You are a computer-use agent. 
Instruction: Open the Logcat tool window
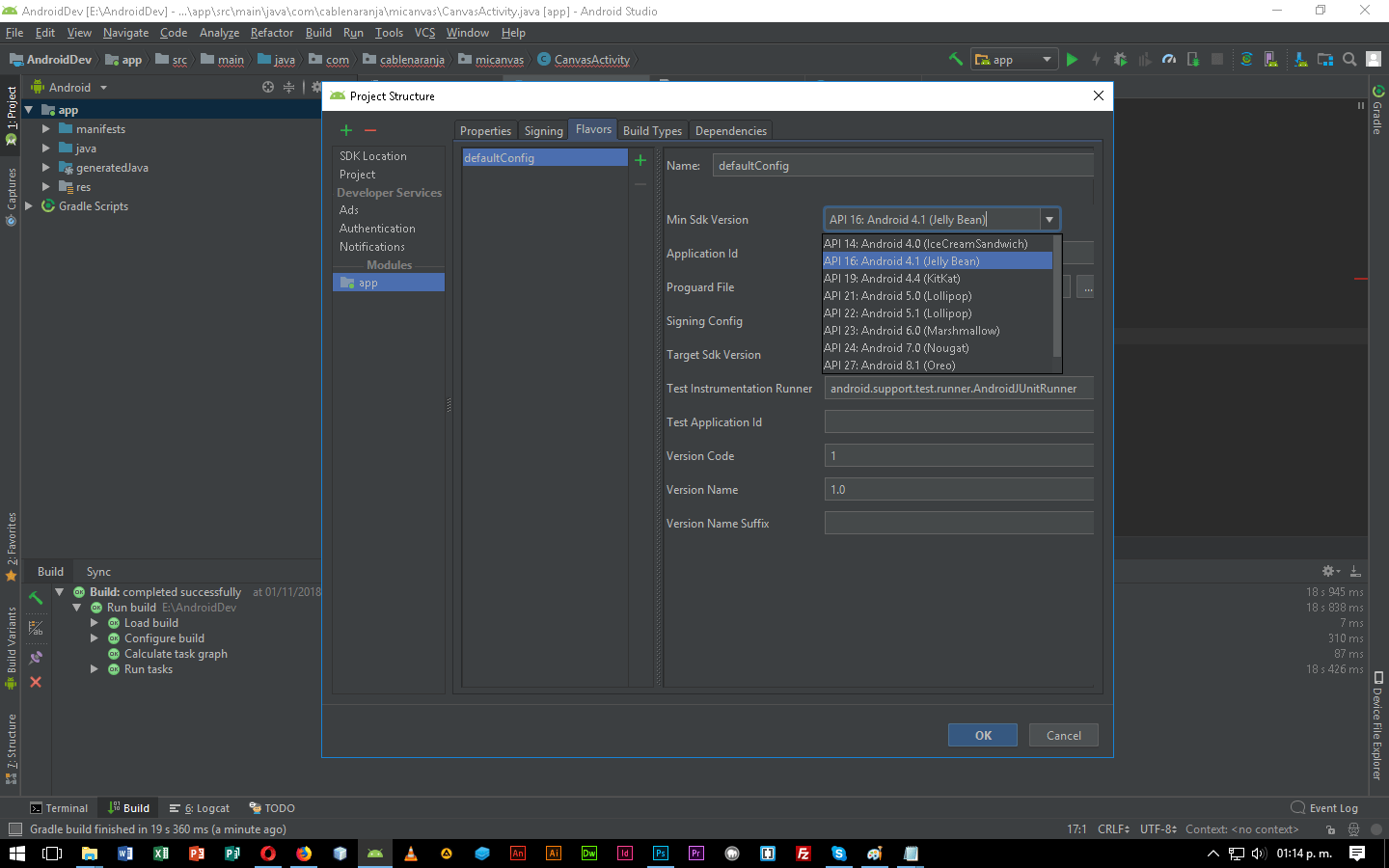(200, 808)
